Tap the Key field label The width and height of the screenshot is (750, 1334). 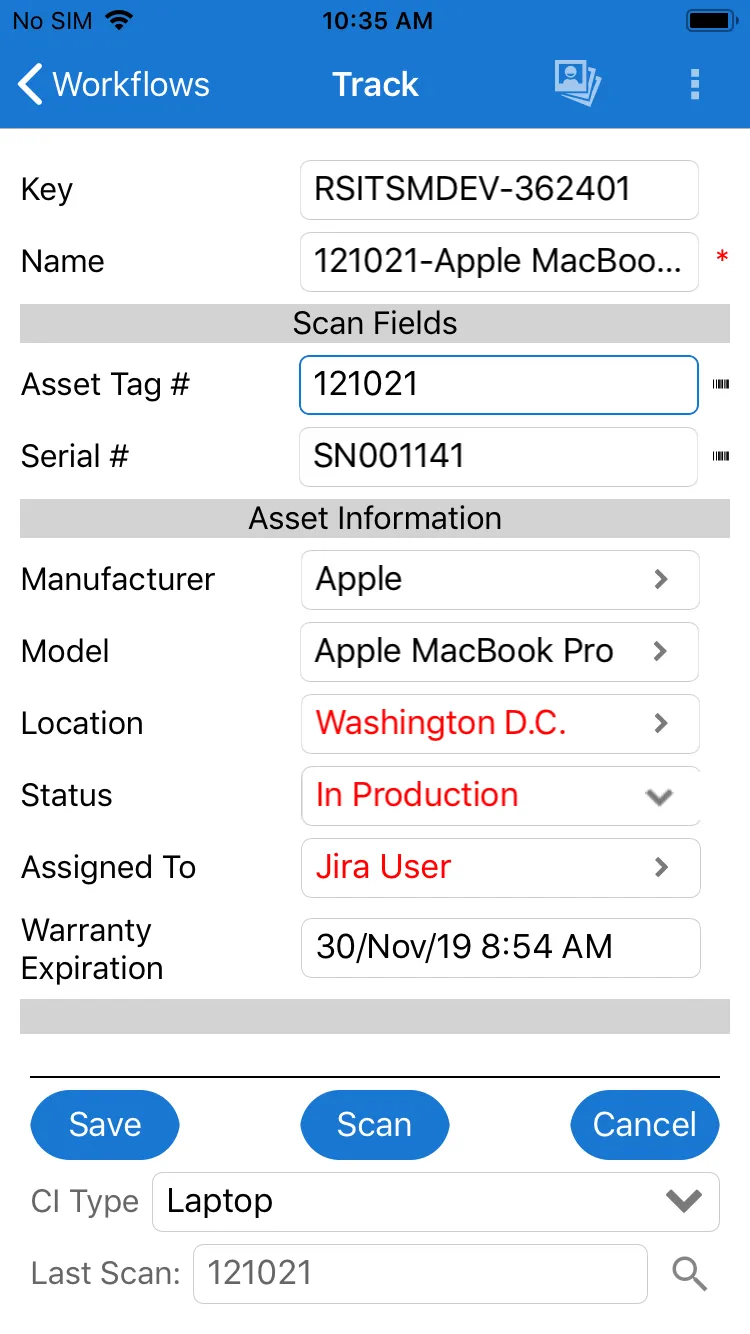pos(47,190)
